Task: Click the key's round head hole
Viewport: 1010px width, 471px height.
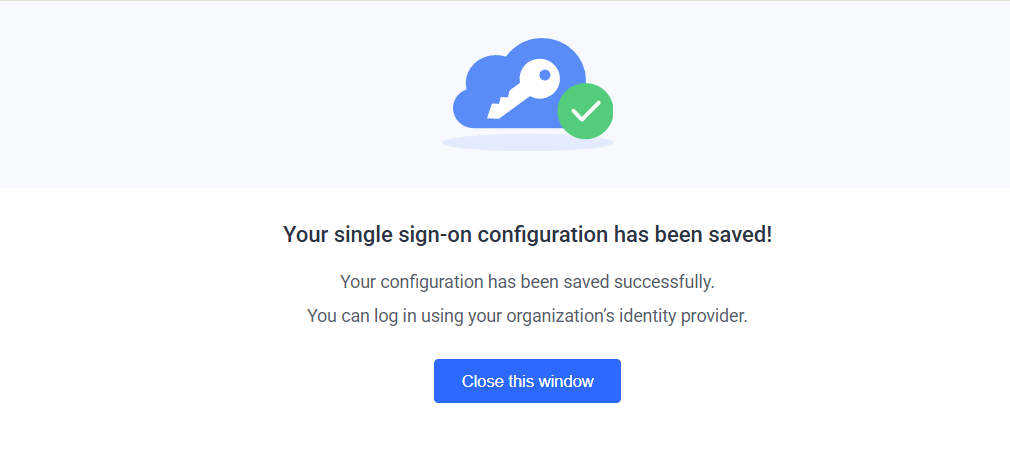Action: pyautogui.click(x=543, y=74)
